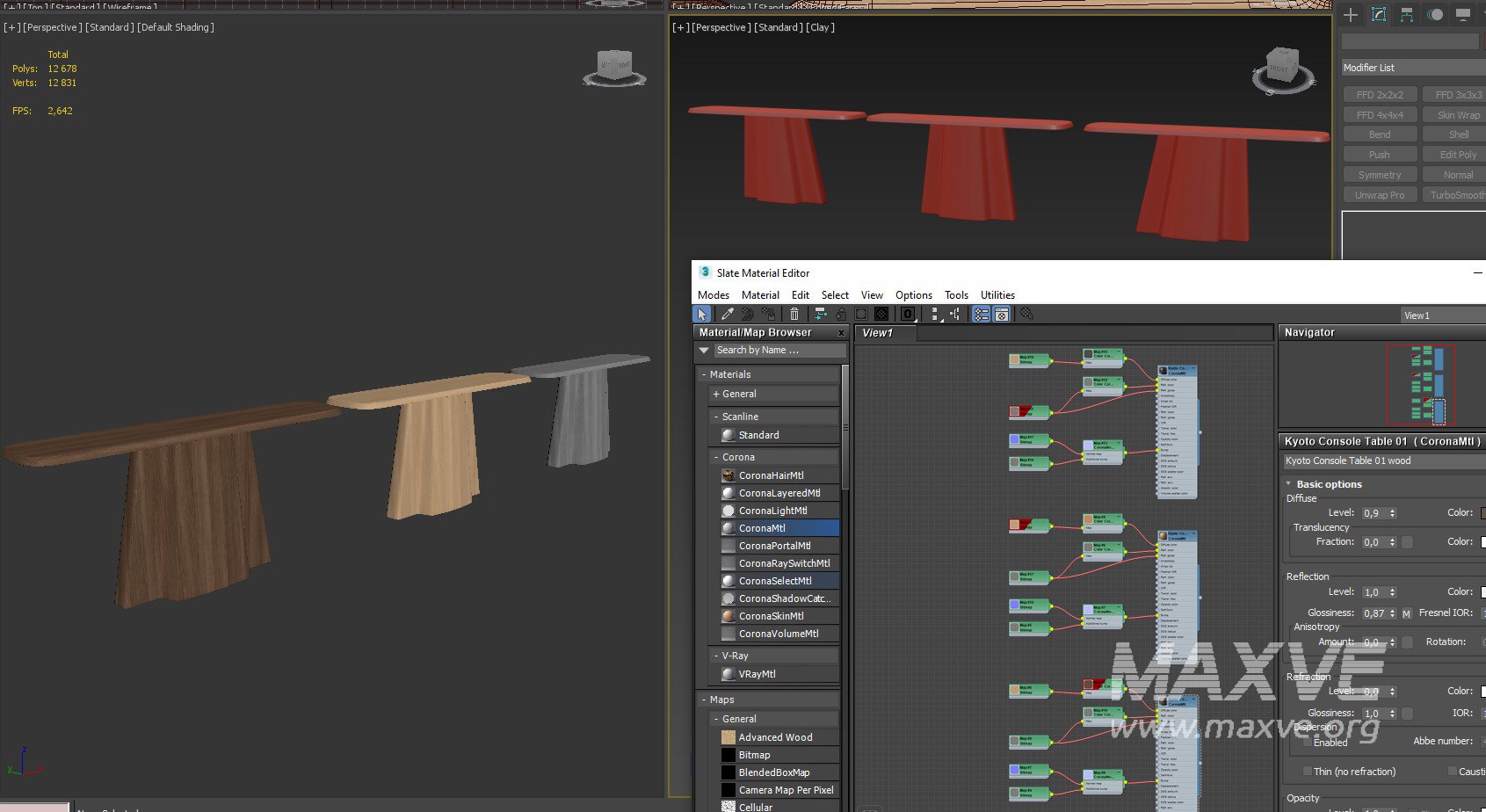The image size is (1486, 812).
Task: Pick material from object with eyedropper
Action: 727,314
